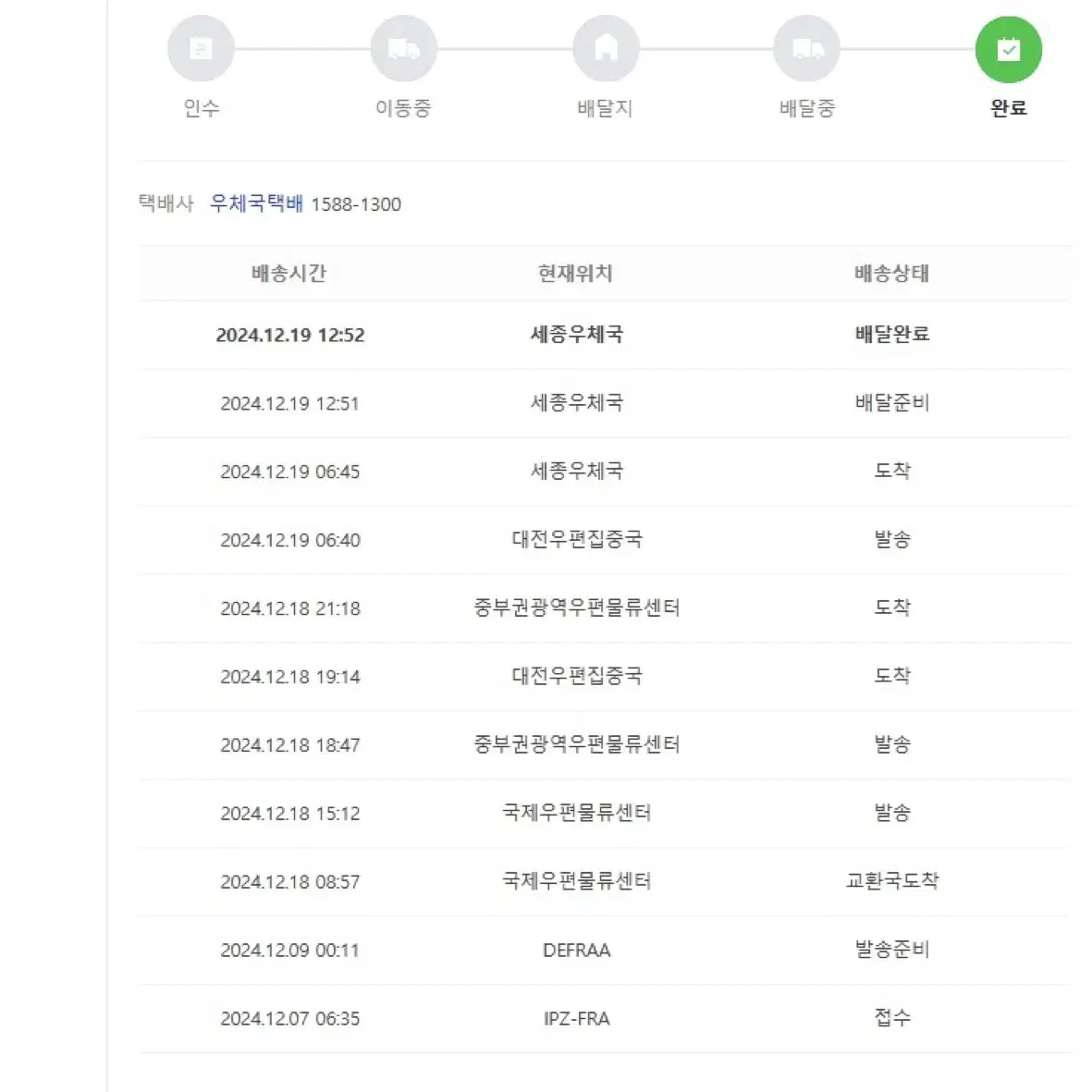Click the IPZ-FRA location entry
This screenshot has width=1092, height=1092.
[577, 1019]
